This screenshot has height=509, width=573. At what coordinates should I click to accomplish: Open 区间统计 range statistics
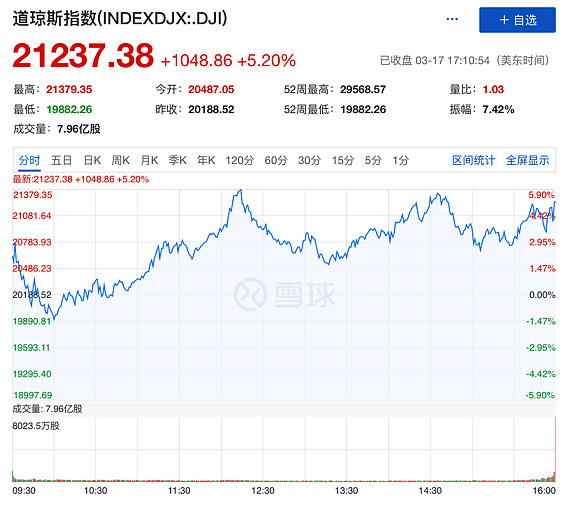[x=473, y=160]
